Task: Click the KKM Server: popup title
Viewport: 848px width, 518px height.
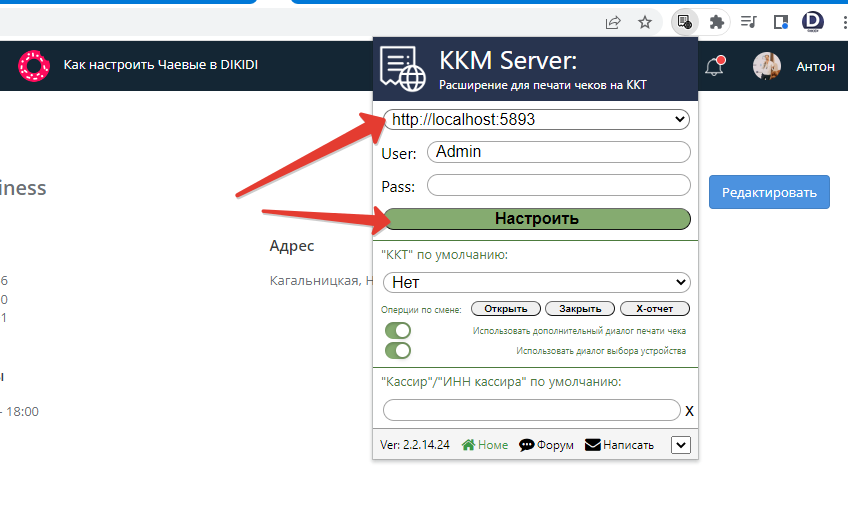Action: click(508, 61)
